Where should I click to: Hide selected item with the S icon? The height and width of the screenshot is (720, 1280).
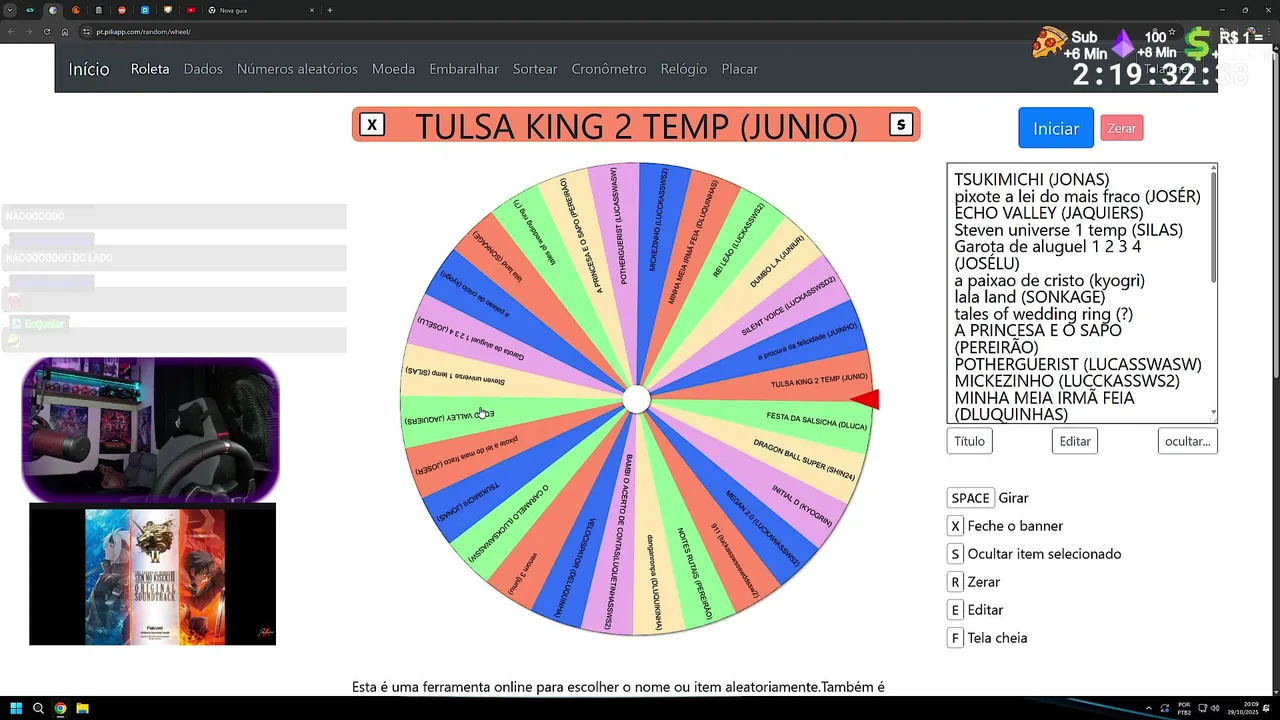(x=901, y=125)
